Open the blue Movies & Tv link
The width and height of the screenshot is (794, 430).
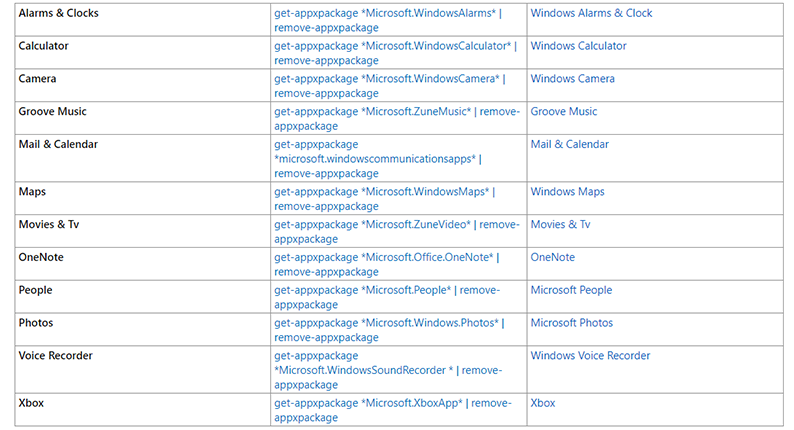pos(560,225)
